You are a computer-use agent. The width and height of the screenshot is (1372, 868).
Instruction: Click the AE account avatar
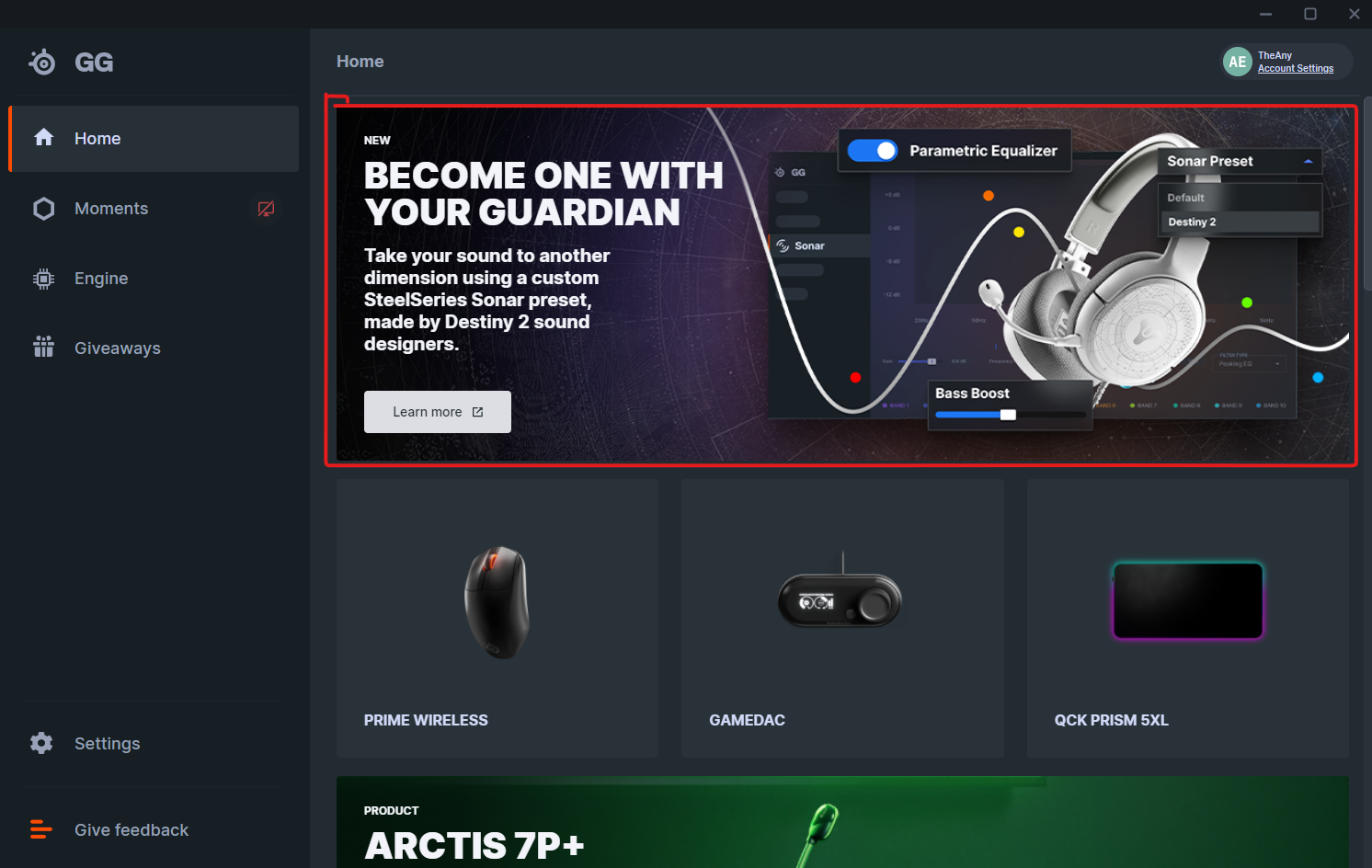(x=1238, y=62)
